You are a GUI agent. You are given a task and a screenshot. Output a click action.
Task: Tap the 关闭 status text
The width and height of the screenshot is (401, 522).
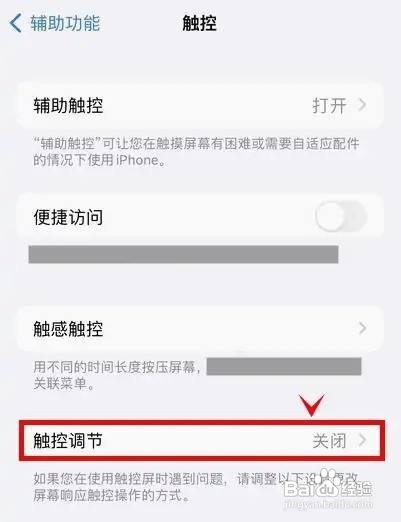pos(329,441)
